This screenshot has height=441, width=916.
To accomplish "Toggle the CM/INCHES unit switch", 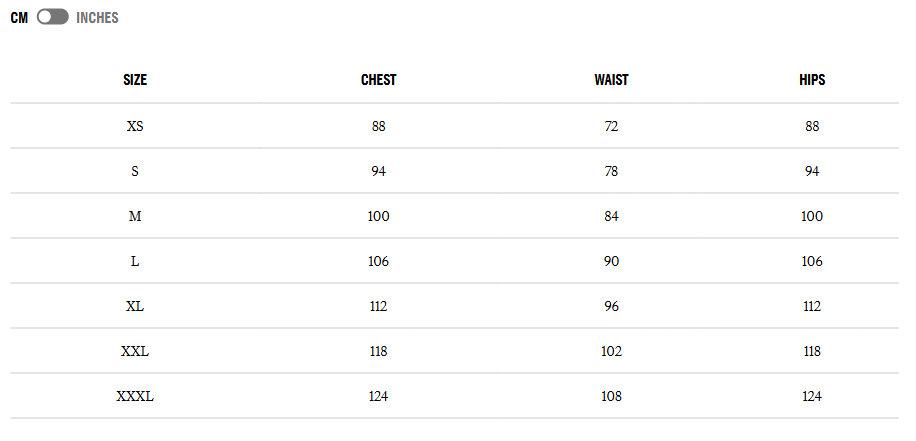I will tap(52, 18).
